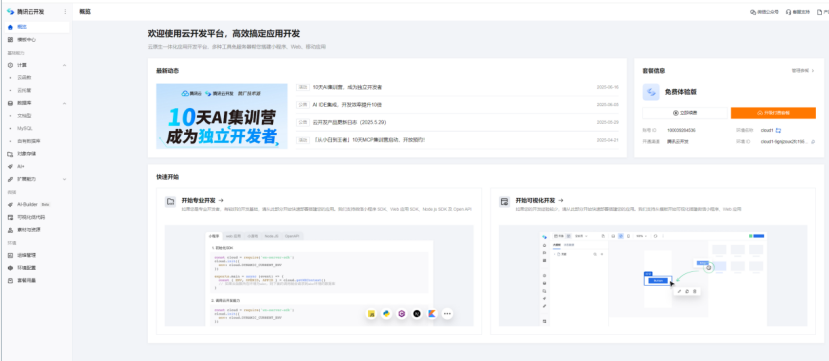Open the first item under 环境 section
The height and width of the screenshot is (361, 829).
point(36,255)
